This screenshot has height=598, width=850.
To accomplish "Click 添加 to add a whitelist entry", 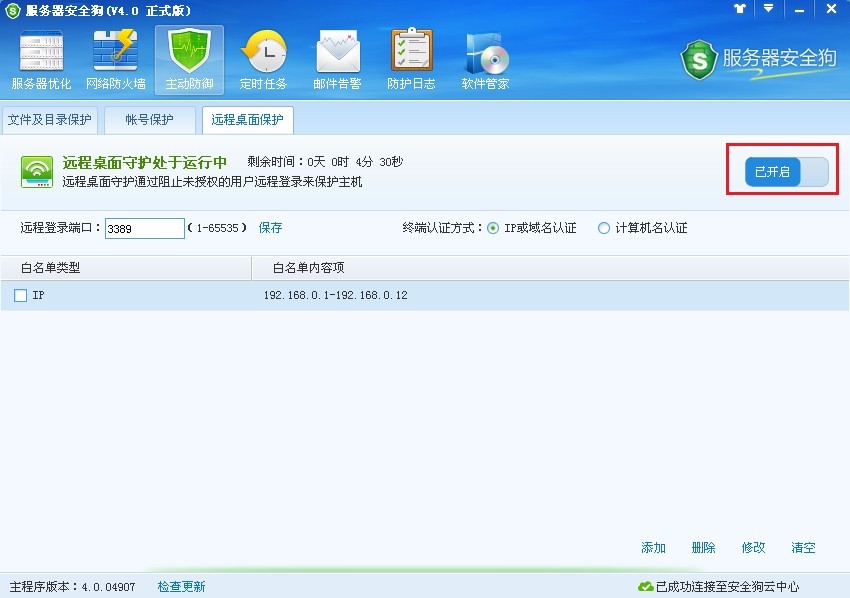I will [x=653, y=548].
